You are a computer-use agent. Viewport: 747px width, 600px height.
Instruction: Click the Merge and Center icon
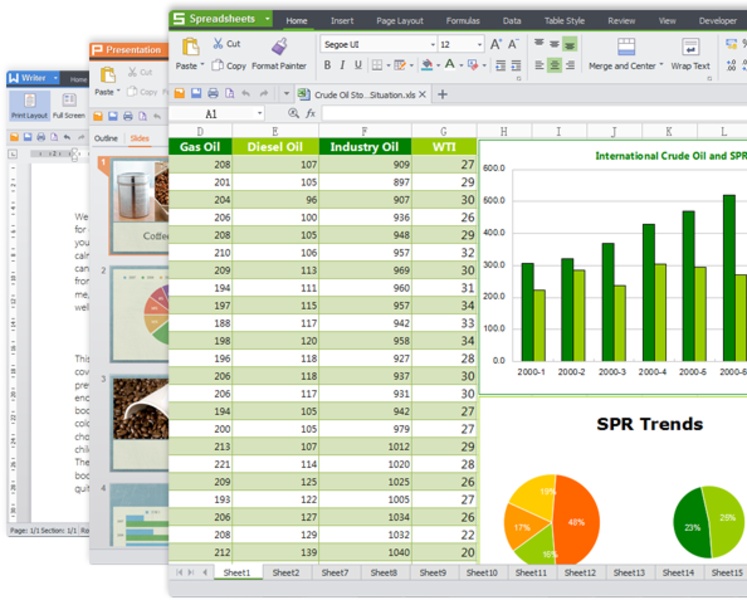626,47
